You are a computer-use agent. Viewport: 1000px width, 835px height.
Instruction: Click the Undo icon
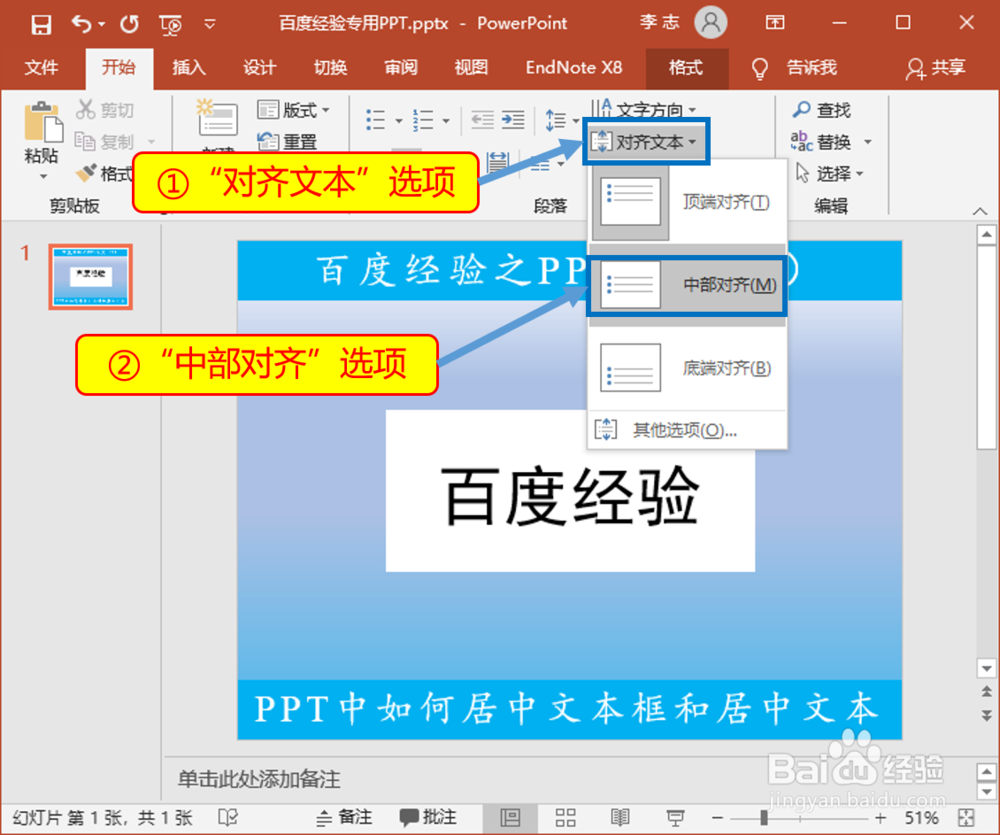(x=81, y=24)
